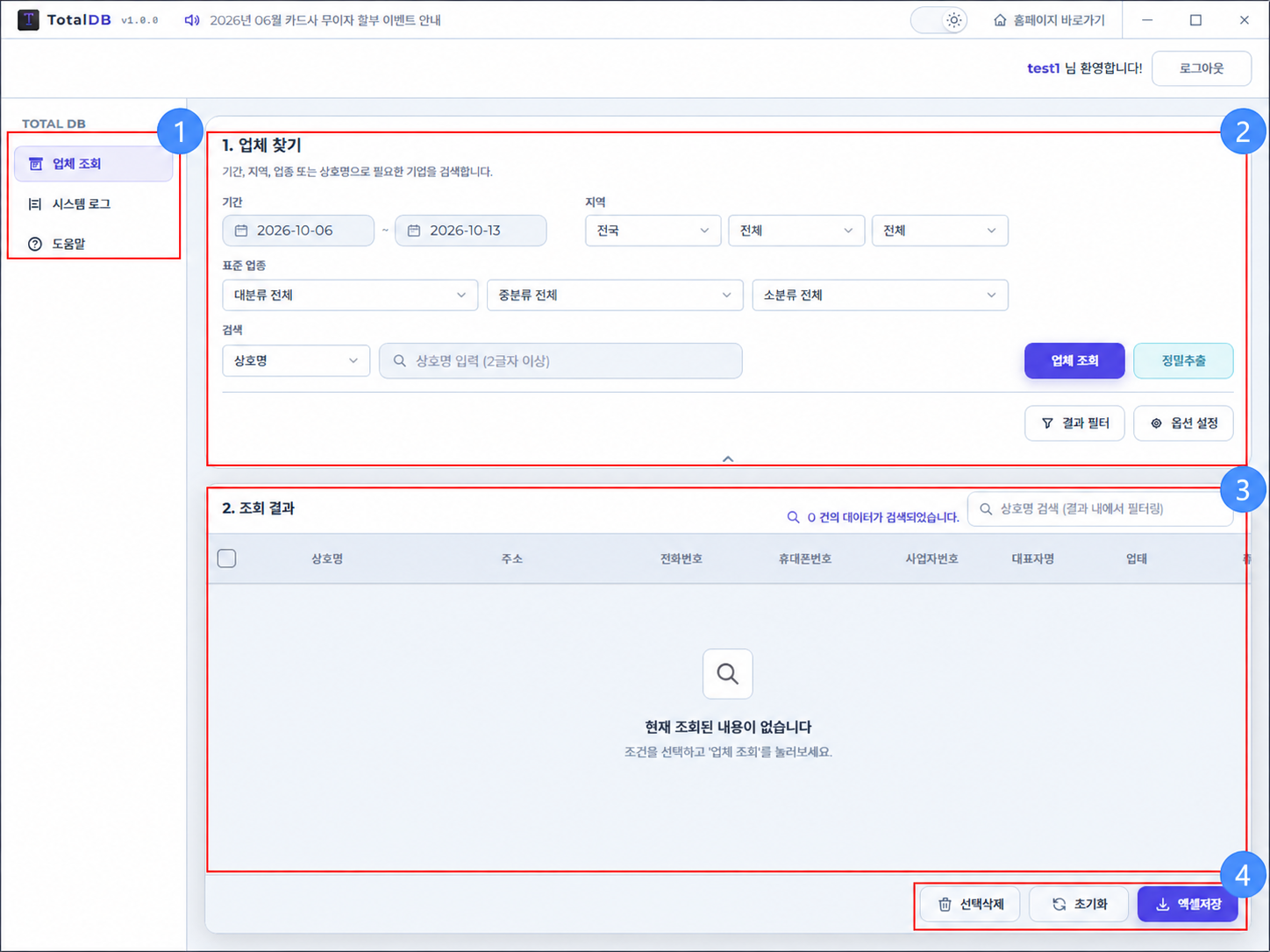Click the 업체 조회 sidebar store icon

pyautogui.click(x=35, y=164)
